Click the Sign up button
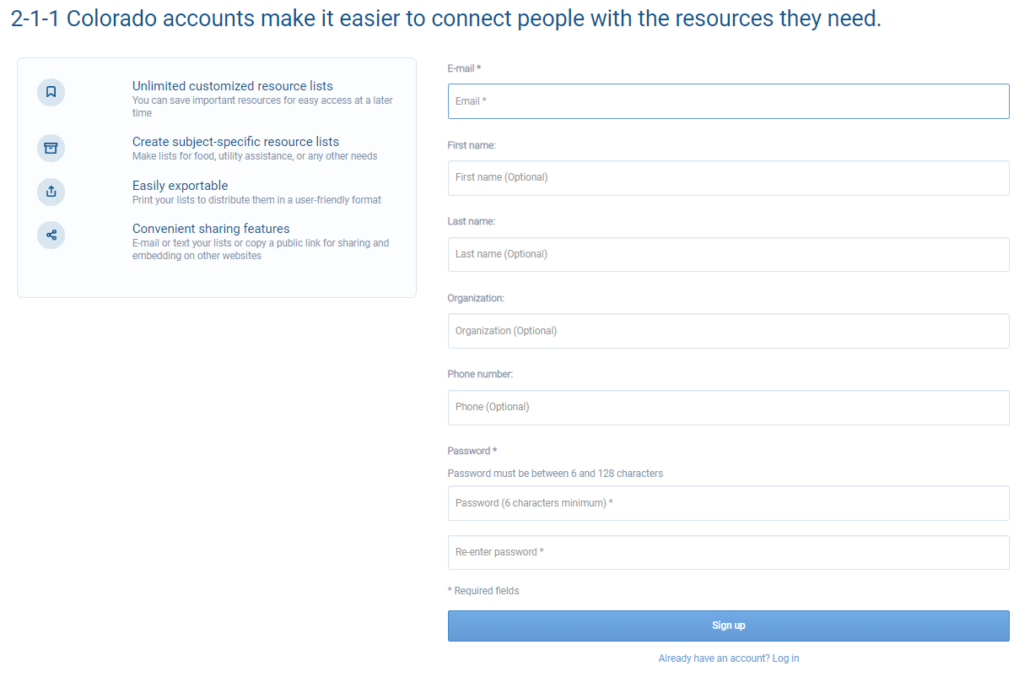The image size is (1030, 688). (x=728, y=626)
